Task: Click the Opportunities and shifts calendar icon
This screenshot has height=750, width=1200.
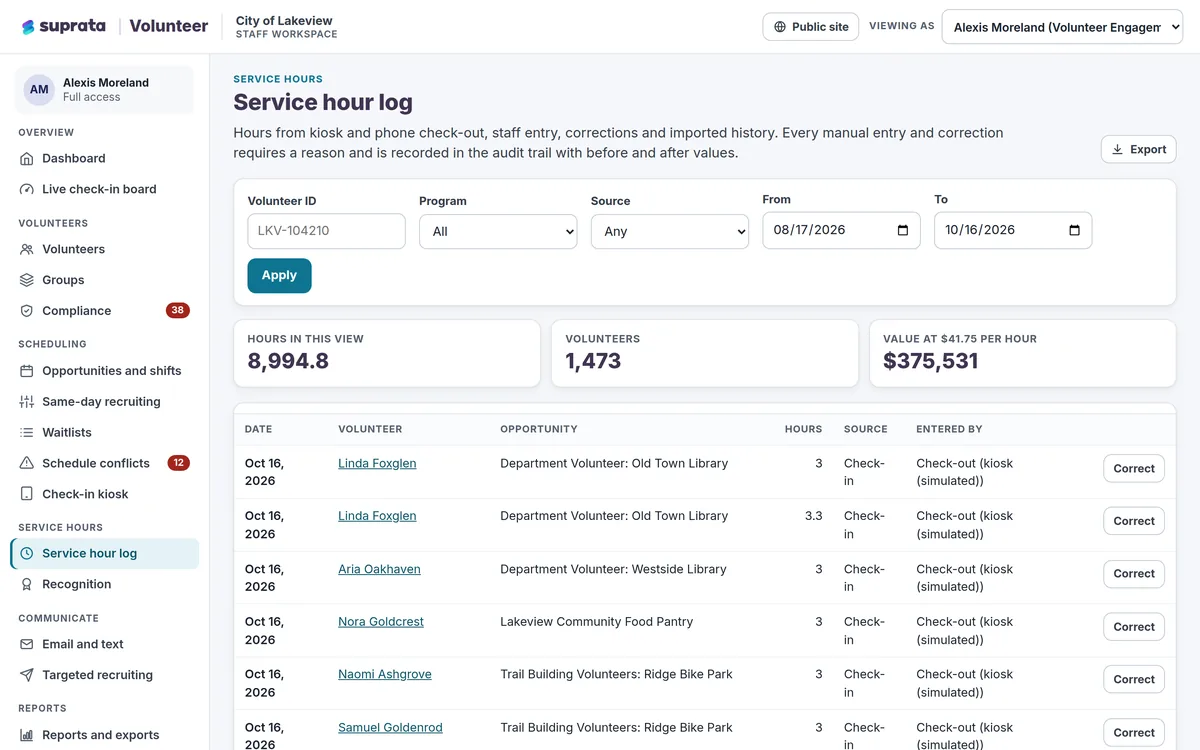Action: [x=27, y=371]
